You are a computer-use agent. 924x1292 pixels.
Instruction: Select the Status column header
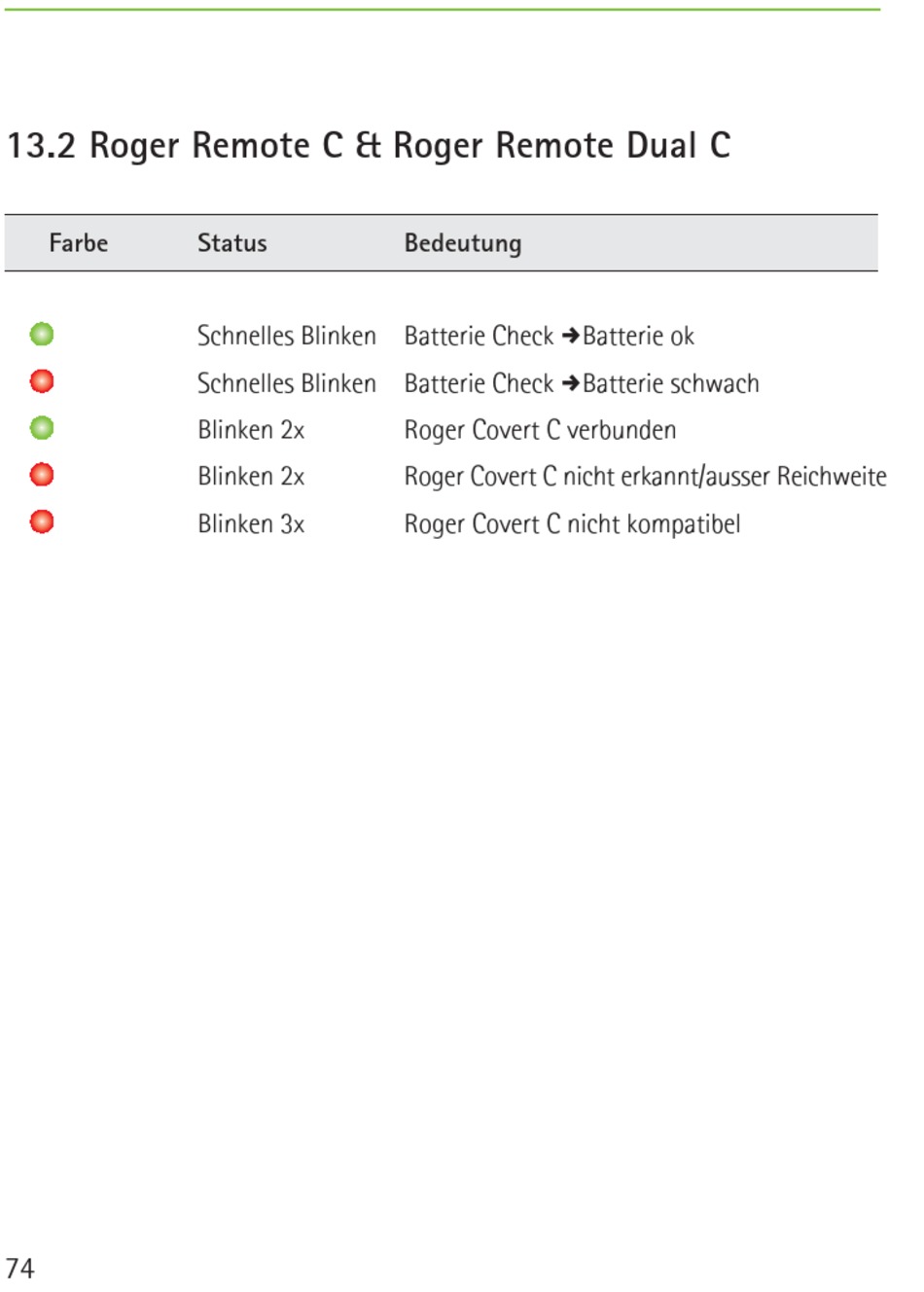232,242
